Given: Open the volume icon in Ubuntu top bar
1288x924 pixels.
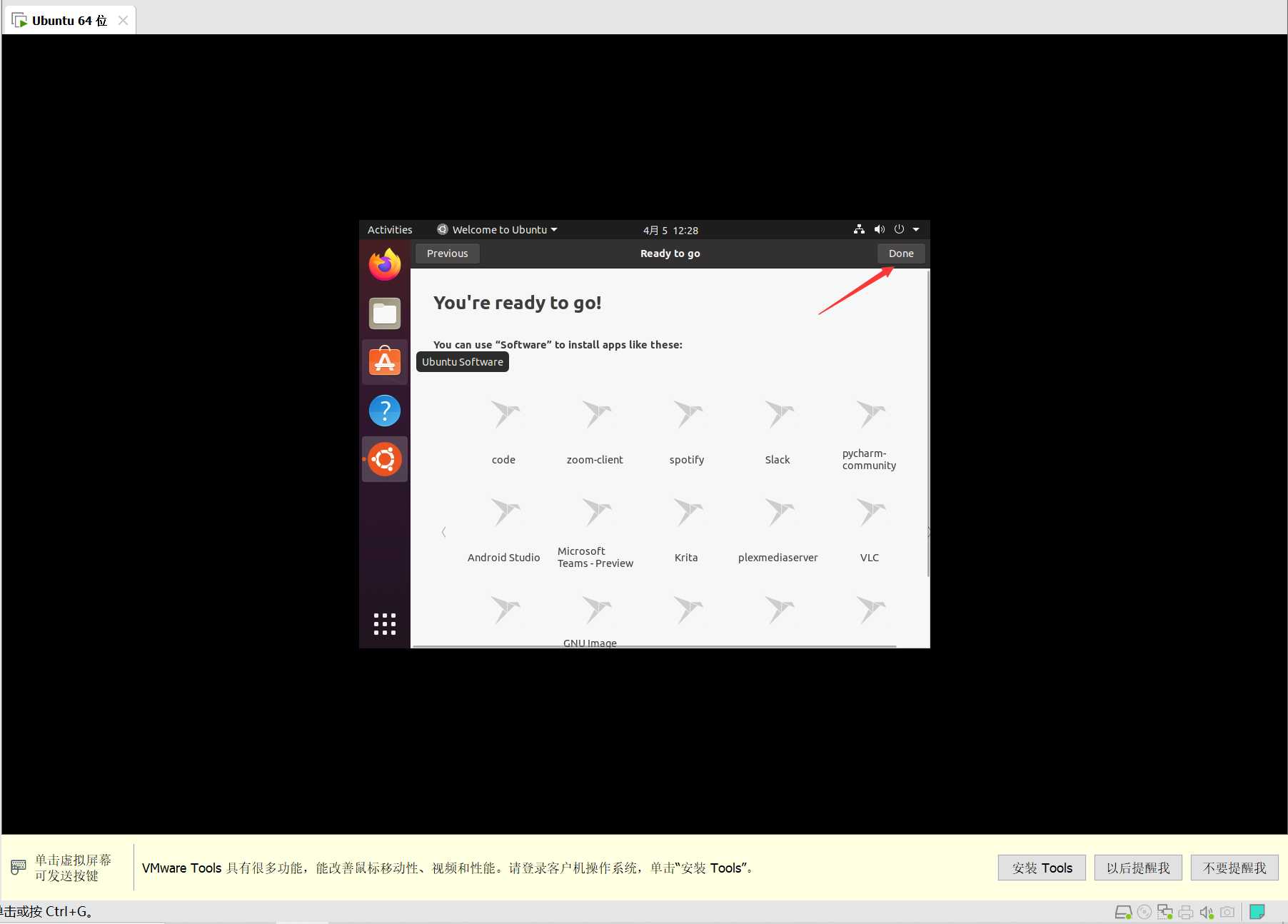Looking at the screenshot, I should click(x=879, y=229).
